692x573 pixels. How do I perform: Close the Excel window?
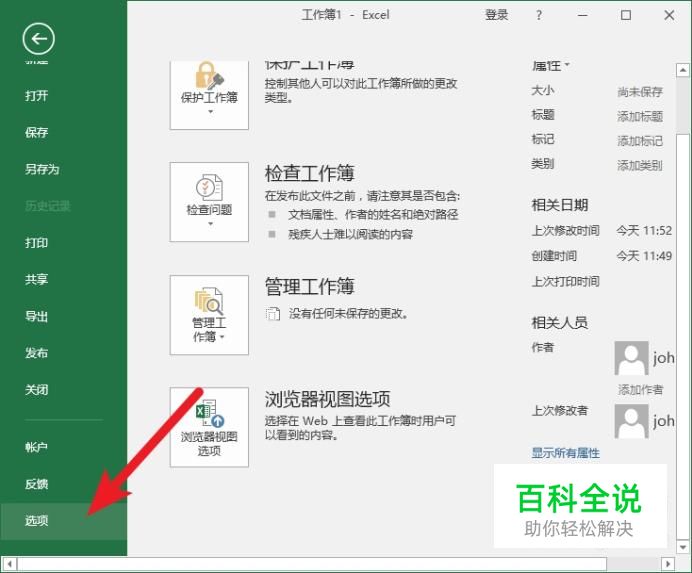(x=669, y=15)
